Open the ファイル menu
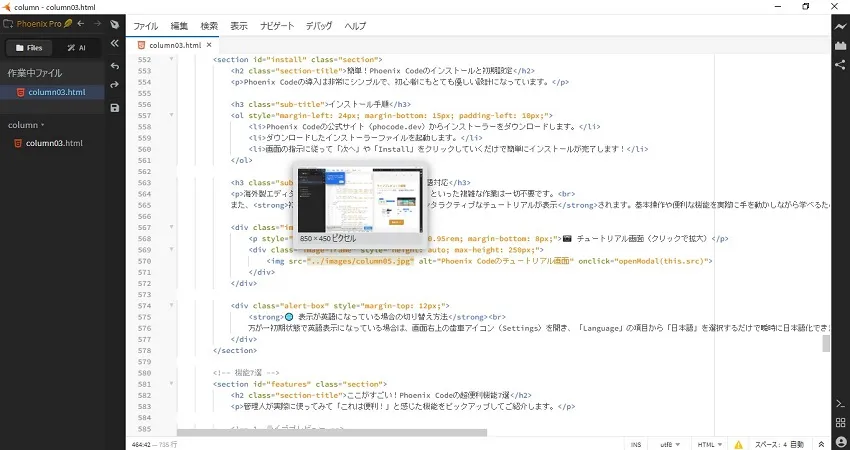The height and width of the screenshot is (450, 850). pyautogui.click(x=145, y=26)
